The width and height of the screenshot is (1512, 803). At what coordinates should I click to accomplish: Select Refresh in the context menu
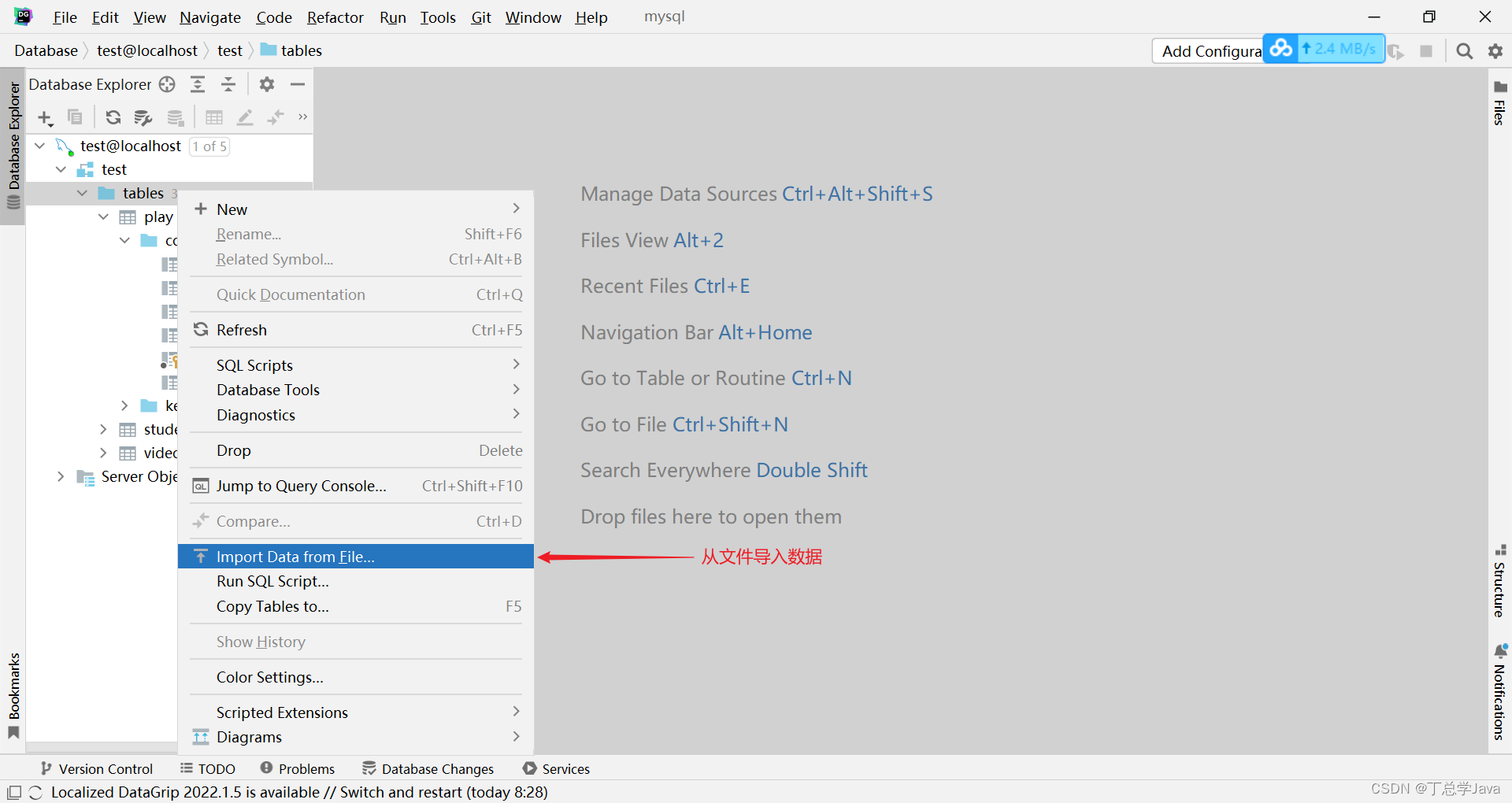point(356,330)
